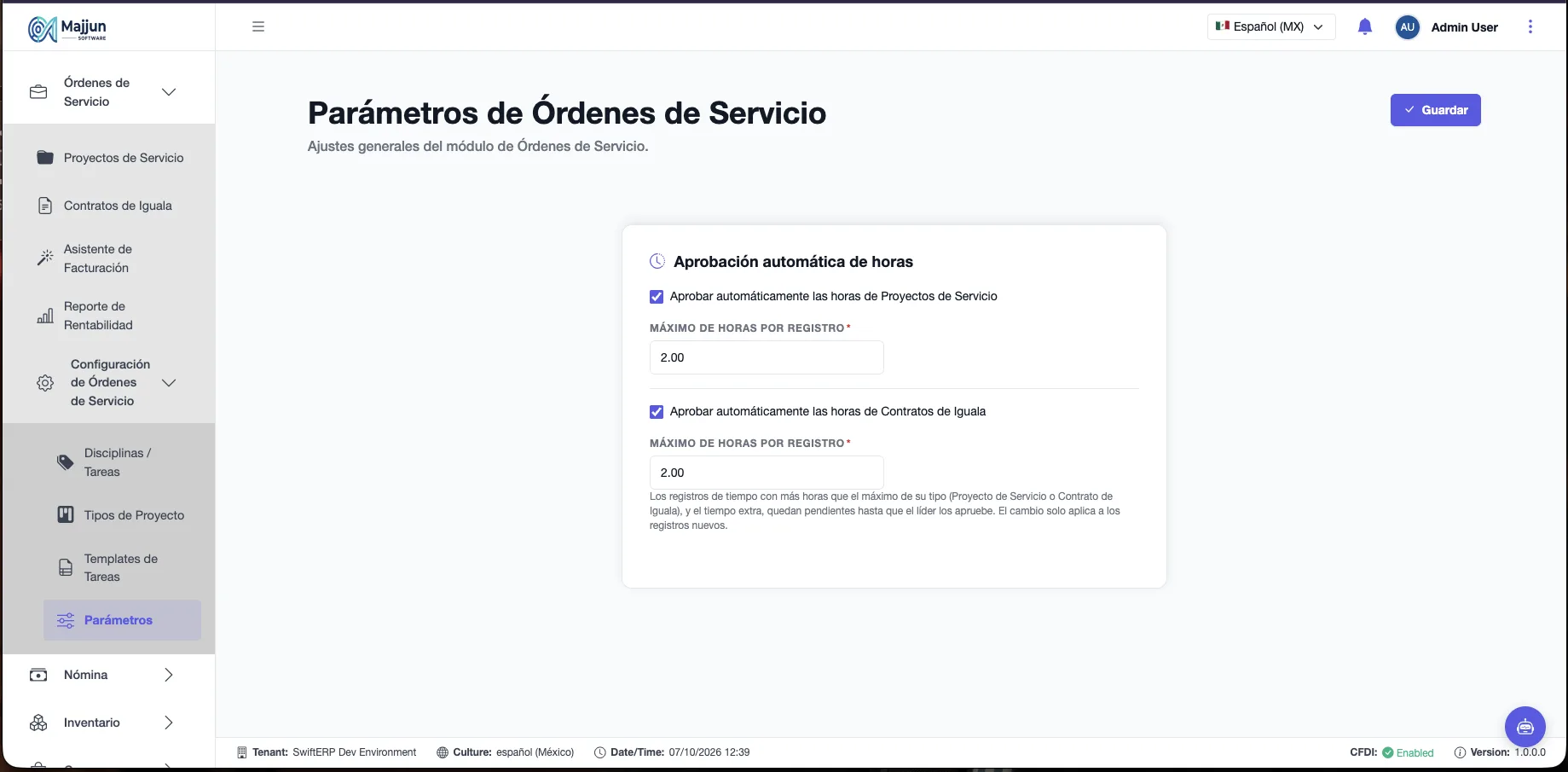
Task: Click the Admin User name
Action: pyautogui.click(x=1464, y=27)
